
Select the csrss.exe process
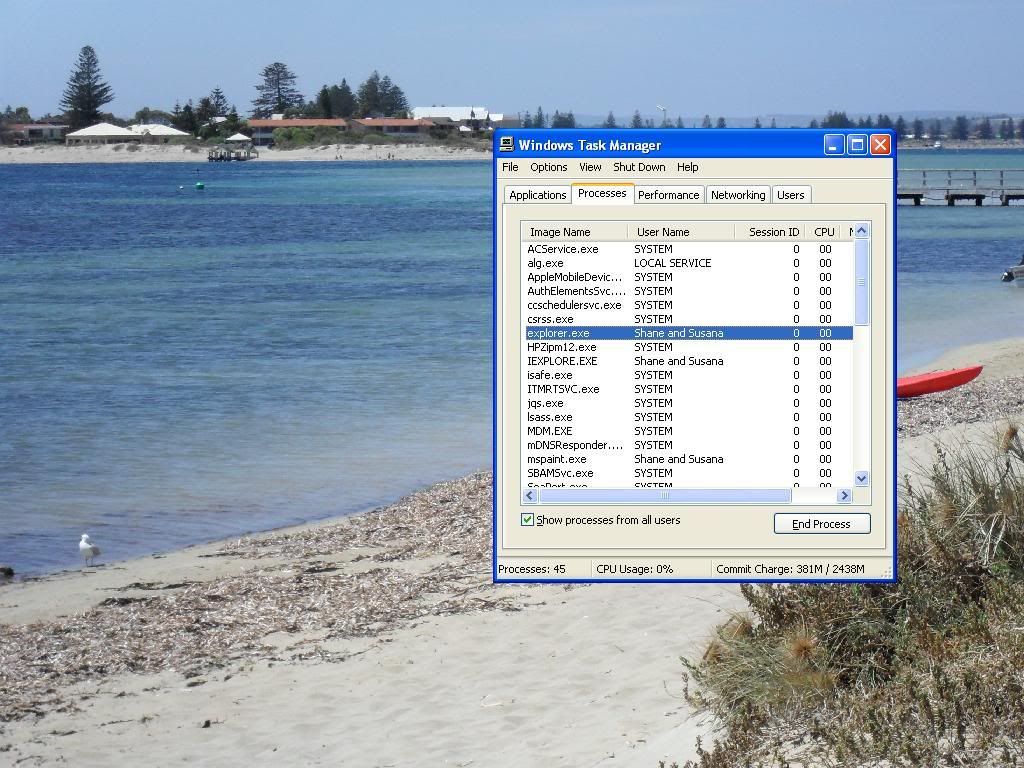(688, 319)
